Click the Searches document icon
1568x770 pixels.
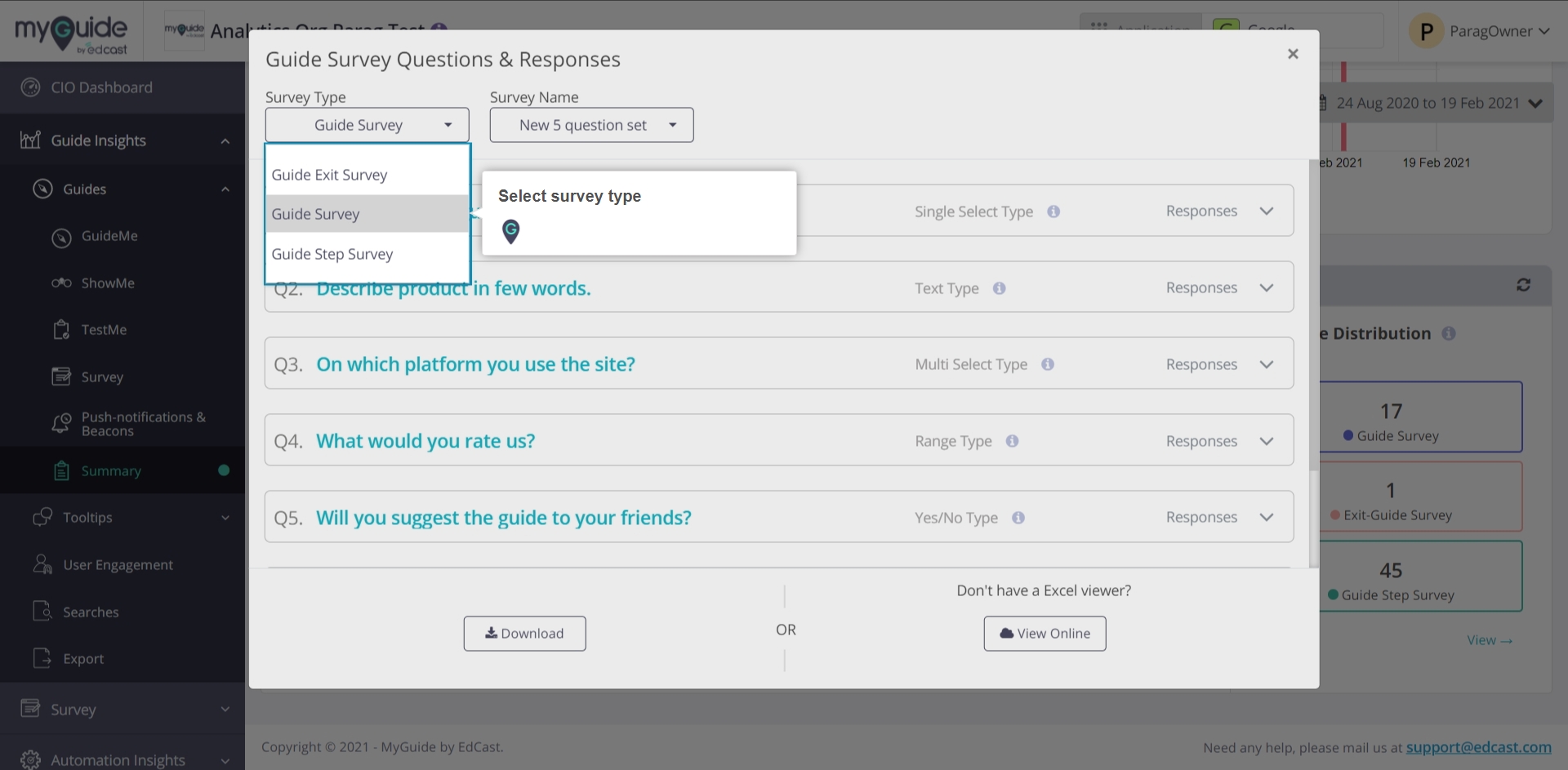42,612
